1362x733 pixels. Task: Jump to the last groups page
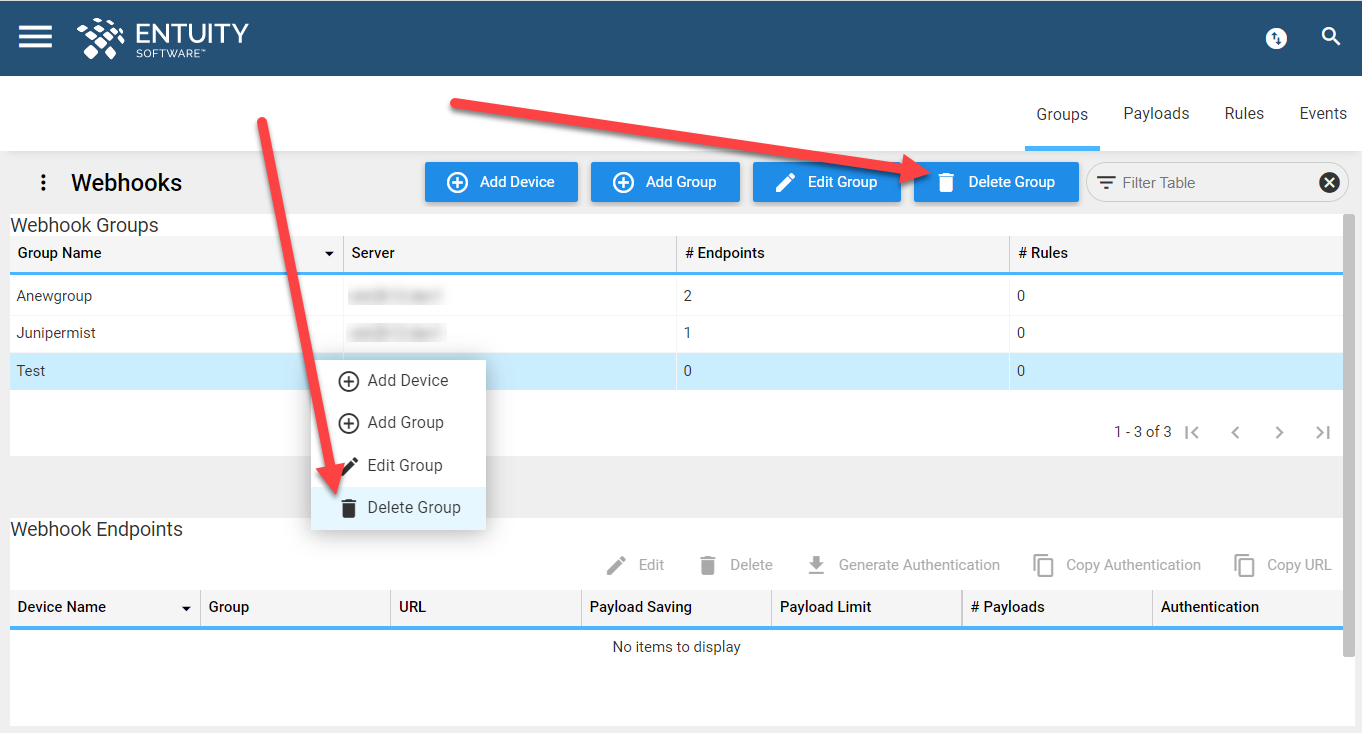(1323, 432)
